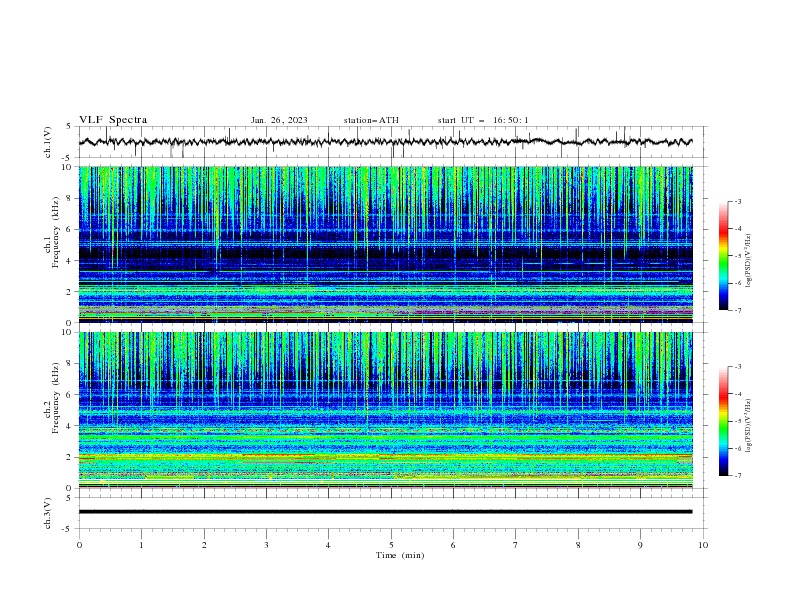Click the ch.1 voltage waveform trace
Image resolution: width=792 pixels, height=612 pixels.
click(x=386, y=142)
